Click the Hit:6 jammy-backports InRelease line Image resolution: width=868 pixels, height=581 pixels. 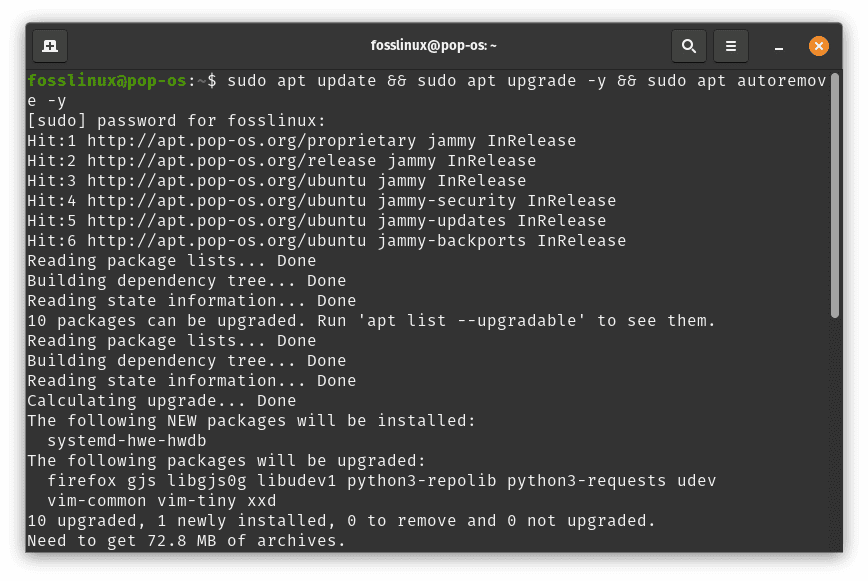coord(327,240)
